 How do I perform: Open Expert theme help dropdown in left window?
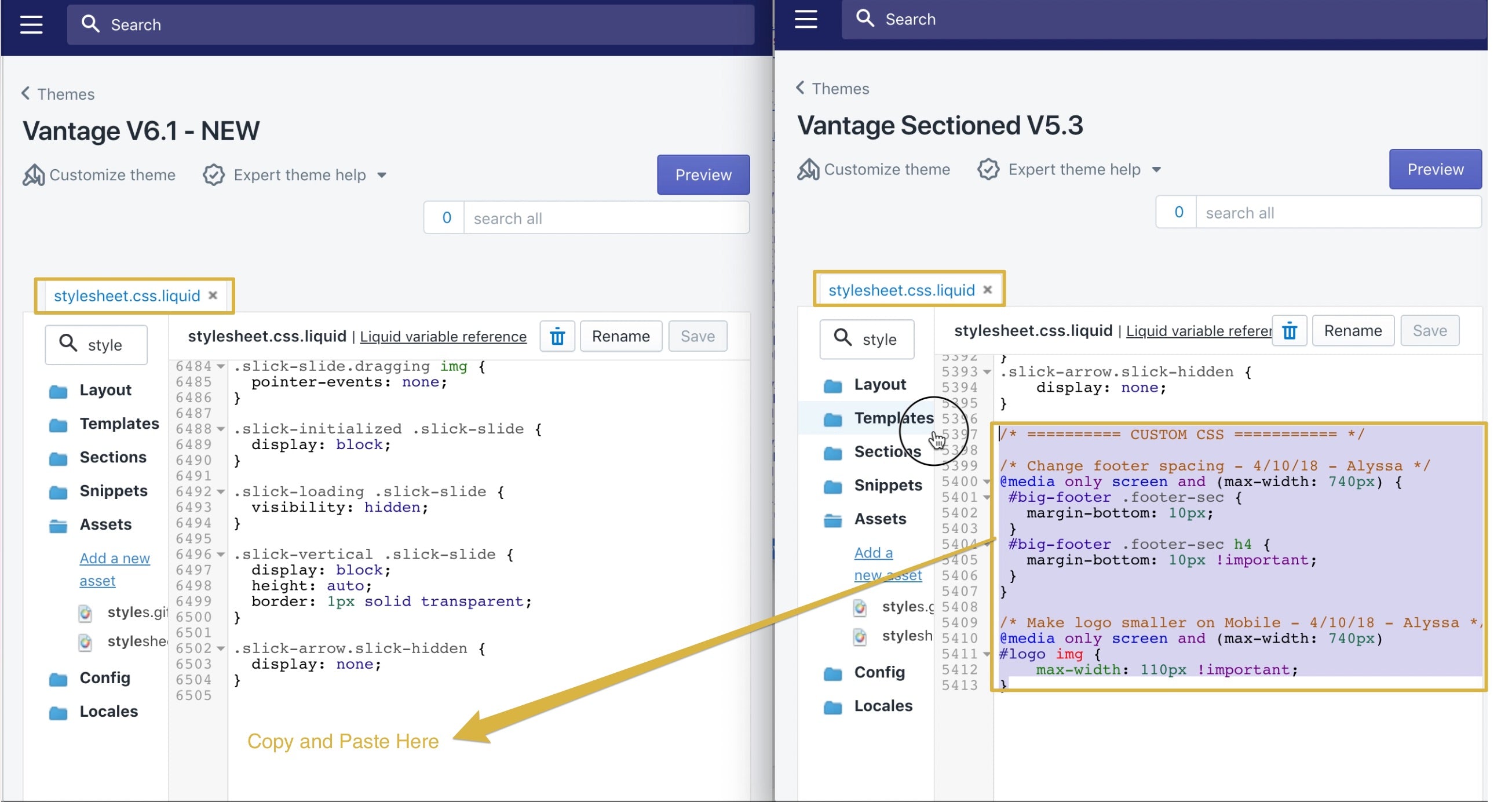(x=382, y=175)
